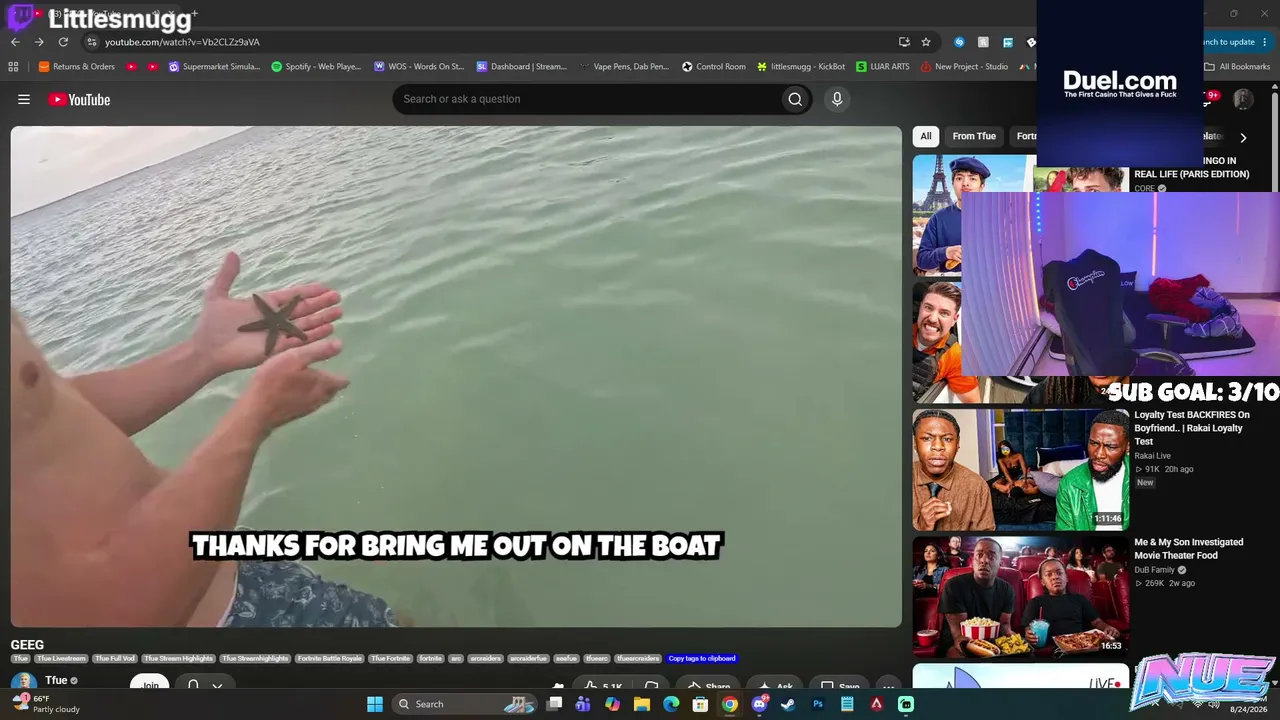Visit the Rakai Live channel
The height and width of the screenshot is (720, 1280).
point(1152,456)
